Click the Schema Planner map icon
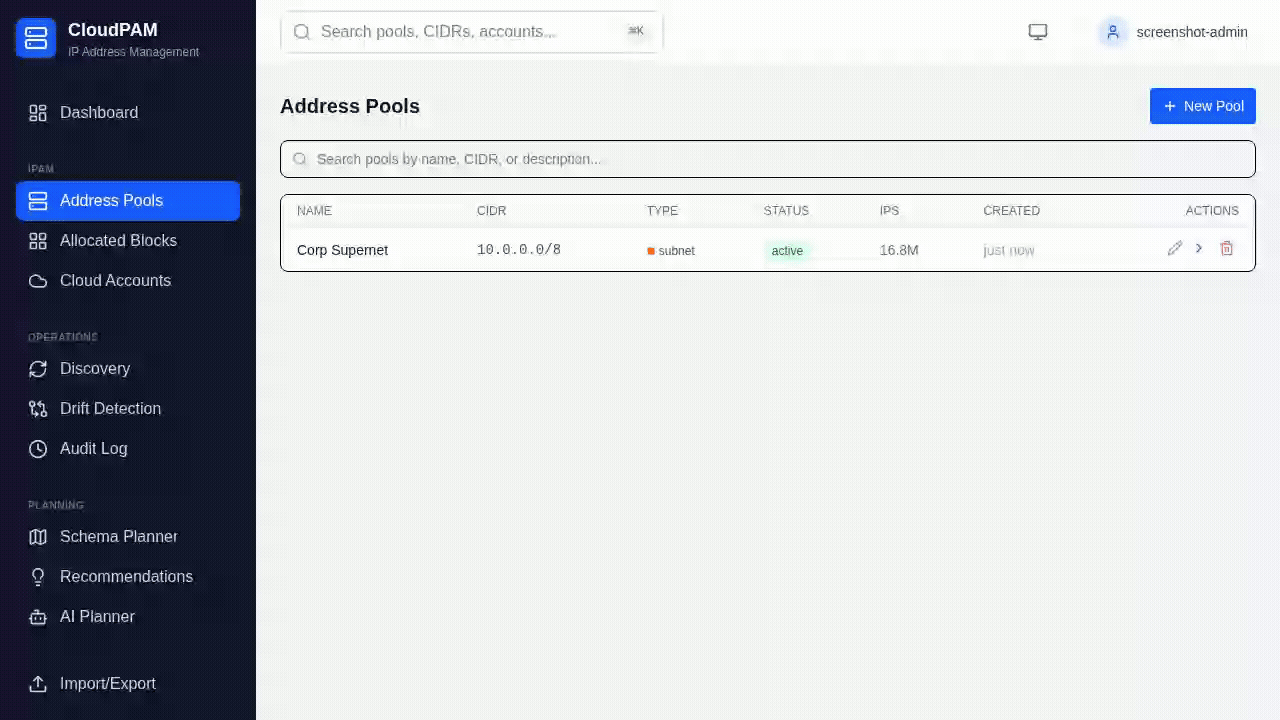1280x720 pixels. [38, 537]
